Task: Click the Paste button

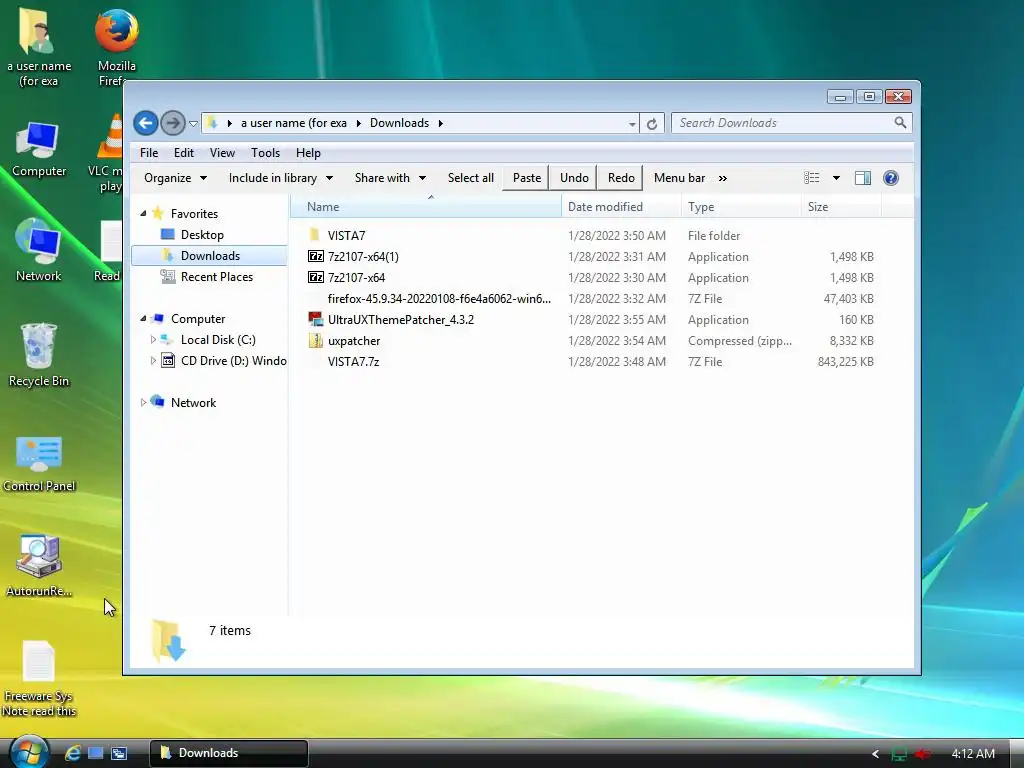Action: tap(526, 178)
